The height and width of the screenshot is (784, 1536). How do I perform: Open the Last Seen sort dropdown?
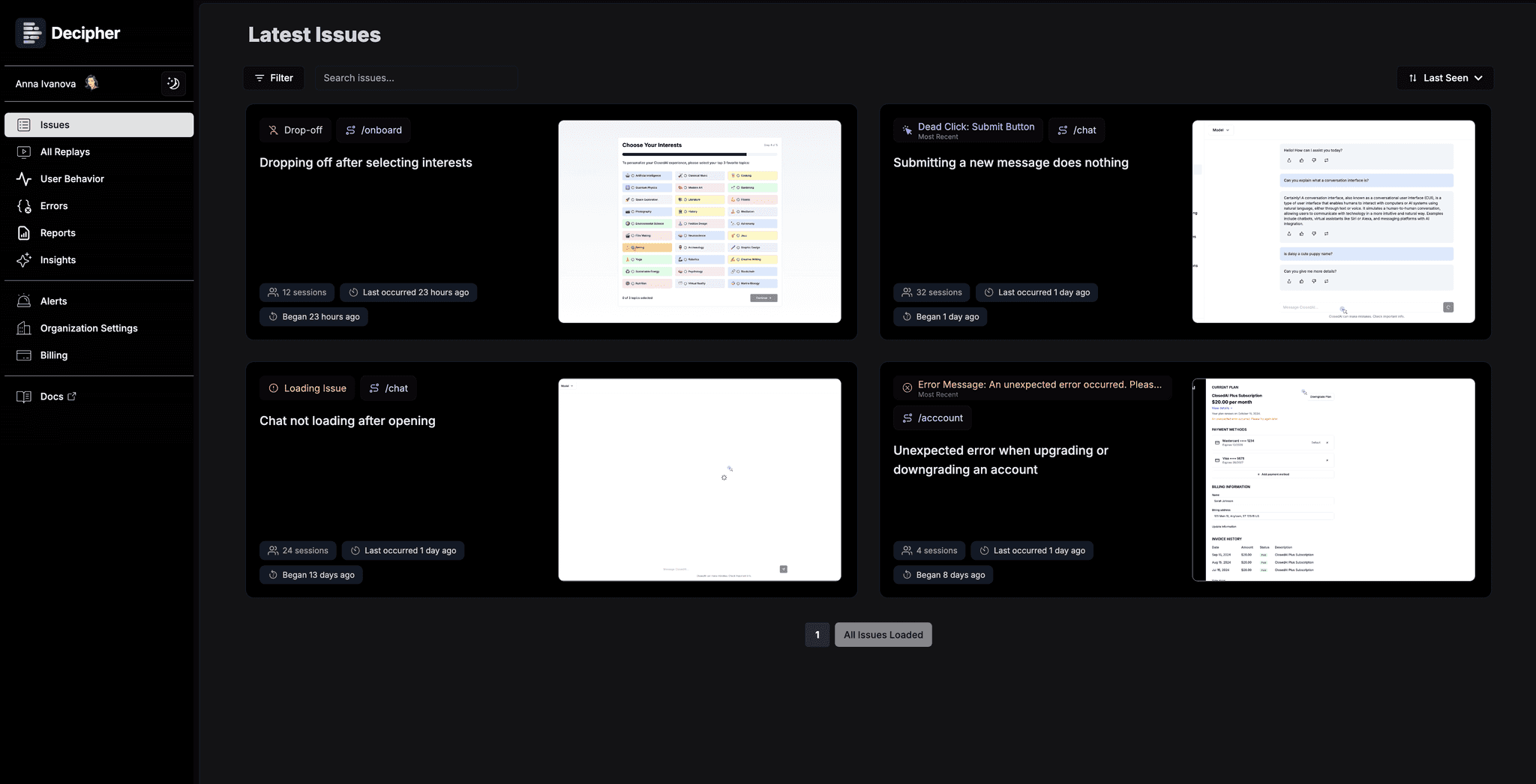click(1444, 77)
